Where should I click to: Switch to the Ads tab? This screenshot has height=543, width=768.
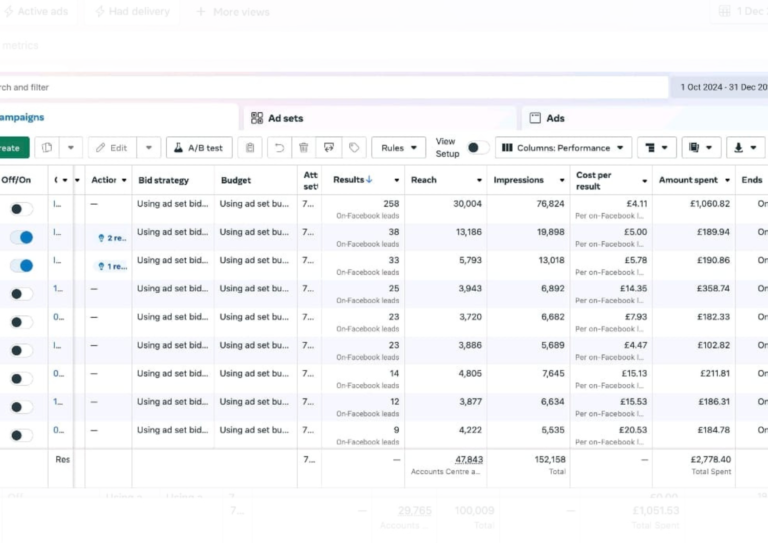point(555,118)
